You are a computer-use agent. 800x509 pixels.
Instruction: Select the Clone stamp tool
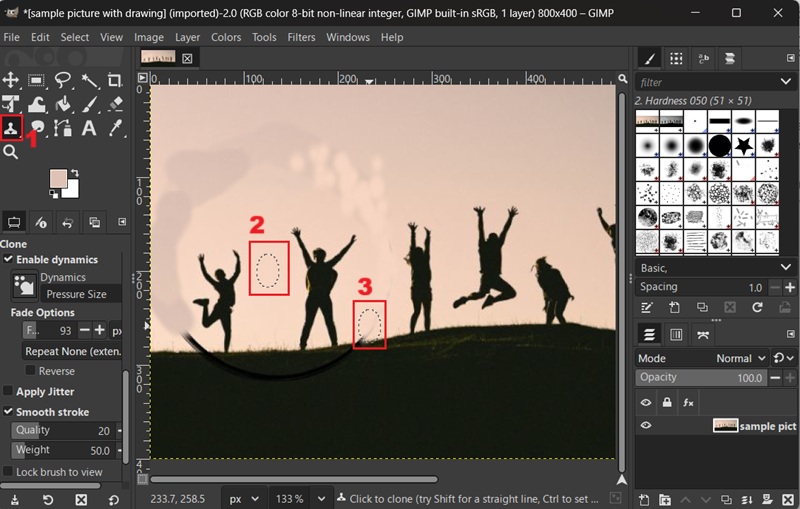11,128
